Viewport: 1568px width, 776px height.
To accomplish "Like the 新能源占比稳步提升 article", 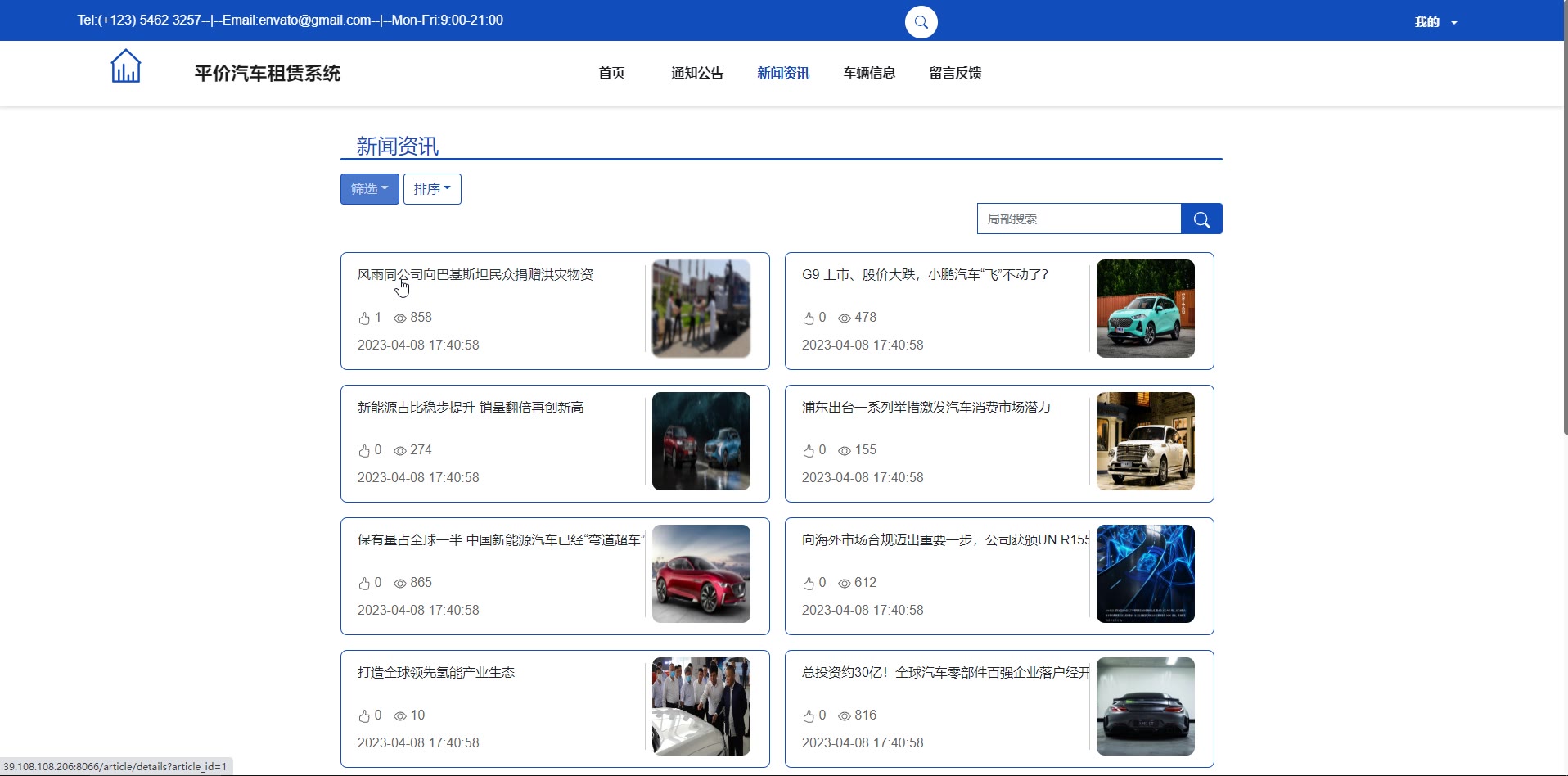I will point(364,450).
